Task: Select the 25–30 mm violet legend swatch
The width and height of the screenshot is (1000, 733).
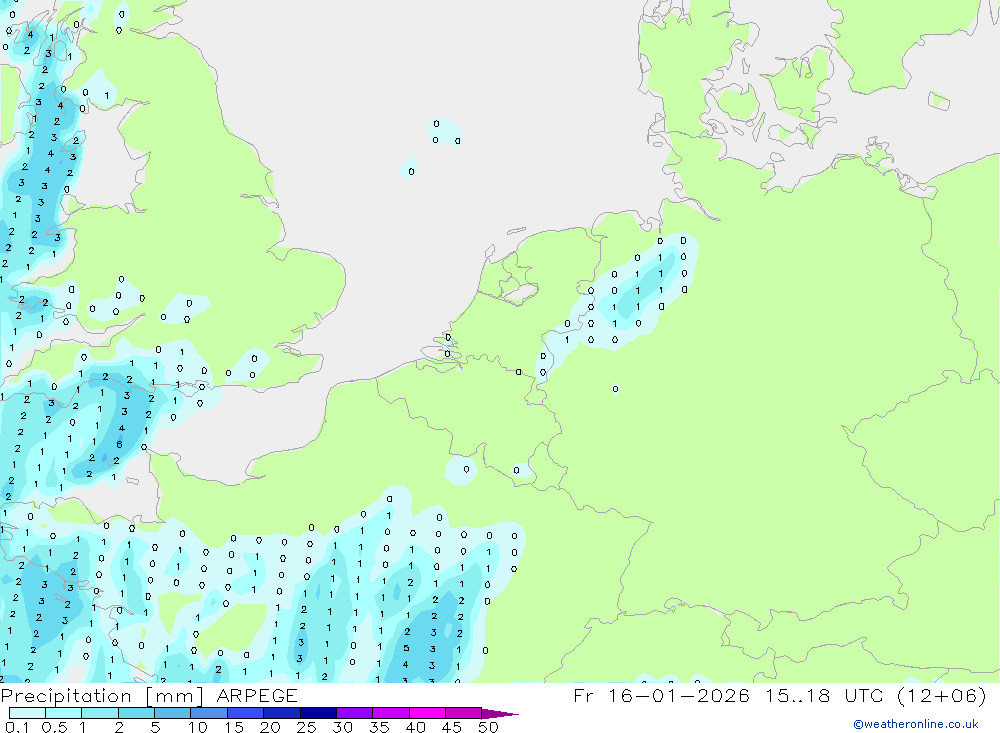Action: coord(318,713)
